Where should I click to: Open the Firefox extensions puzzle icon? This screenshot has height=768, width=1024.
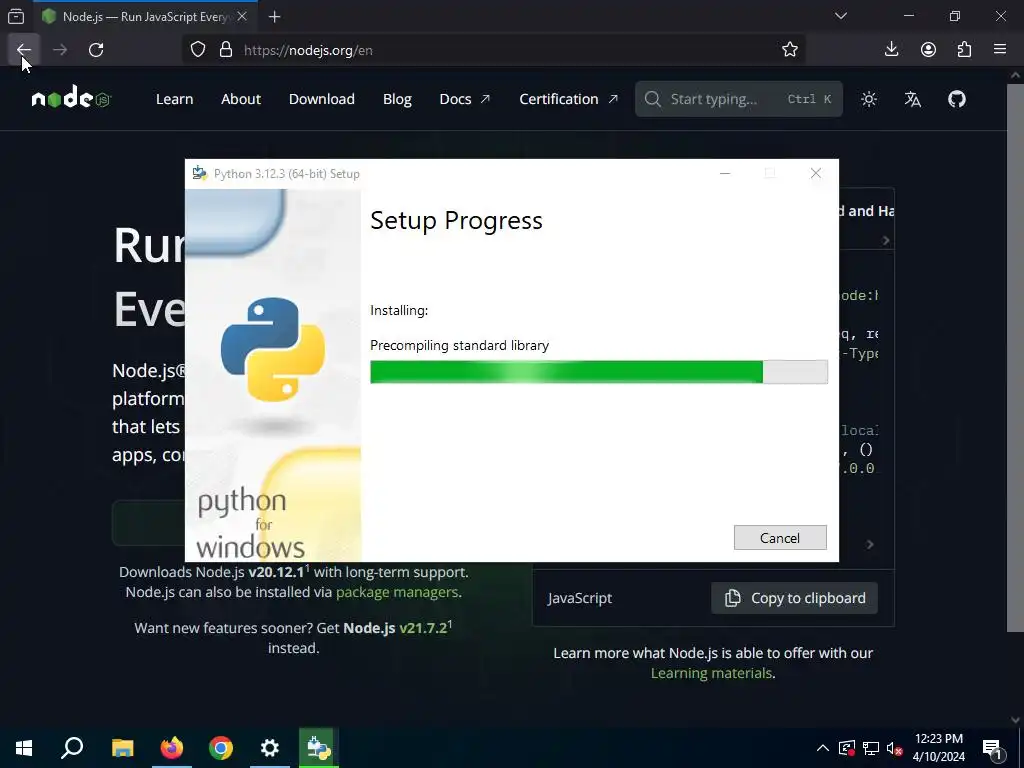[964, 50]
